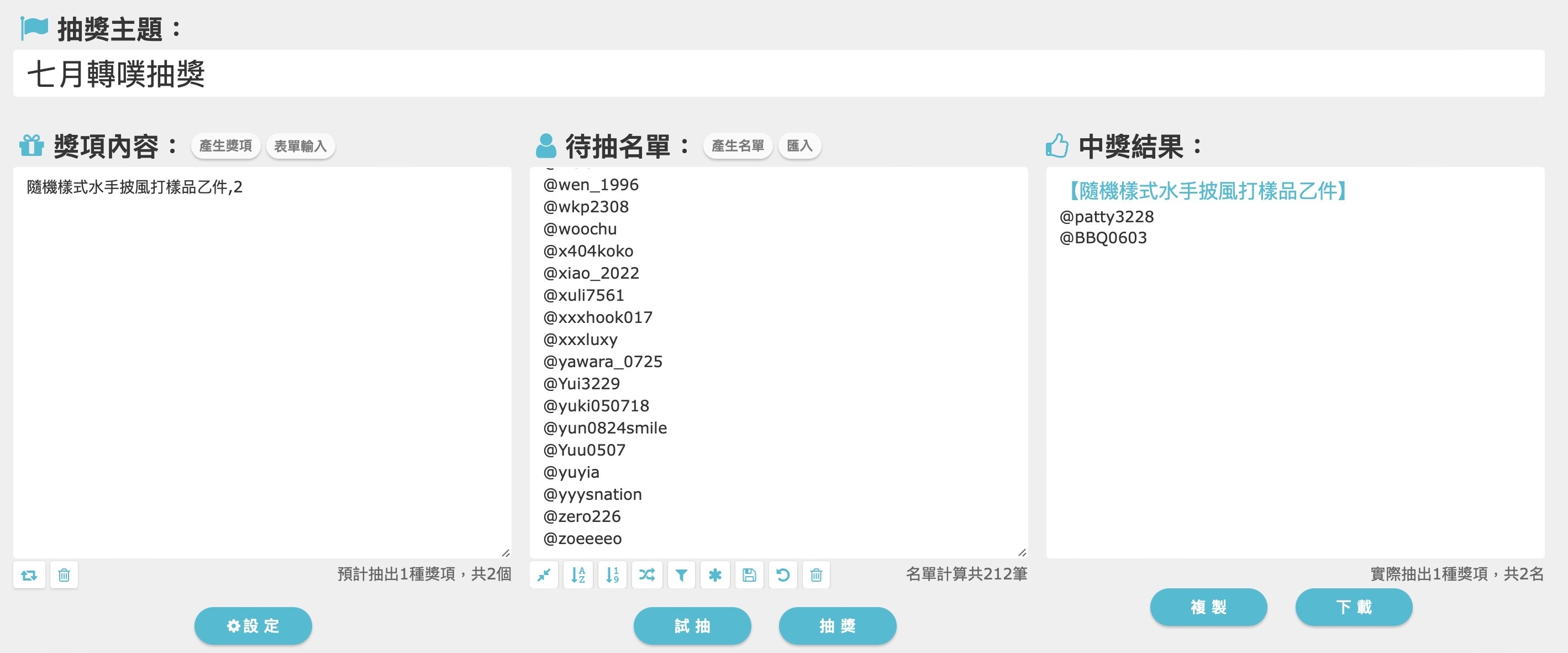Click the compress arrows icon under name list
This screenshot has height=653, width=1568.
point(544,574)
